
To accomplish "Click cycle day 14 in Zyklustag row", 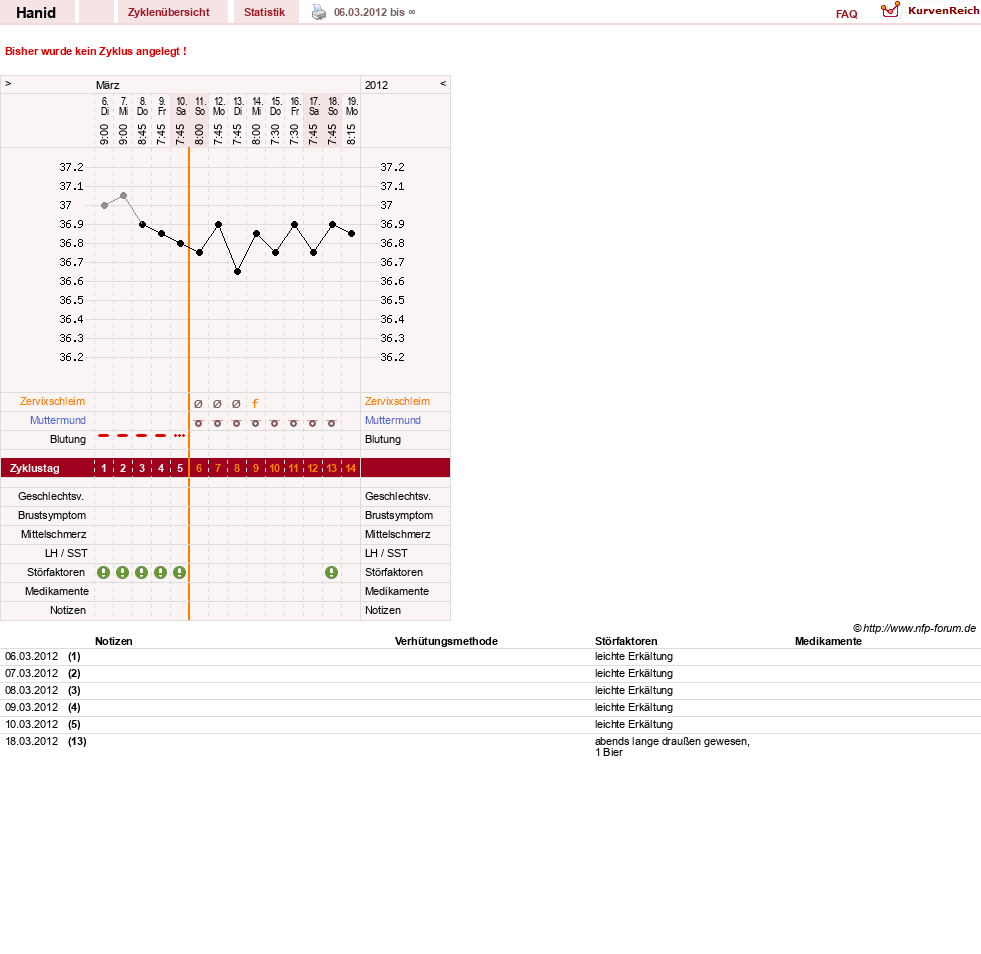I will coord(351,468).
